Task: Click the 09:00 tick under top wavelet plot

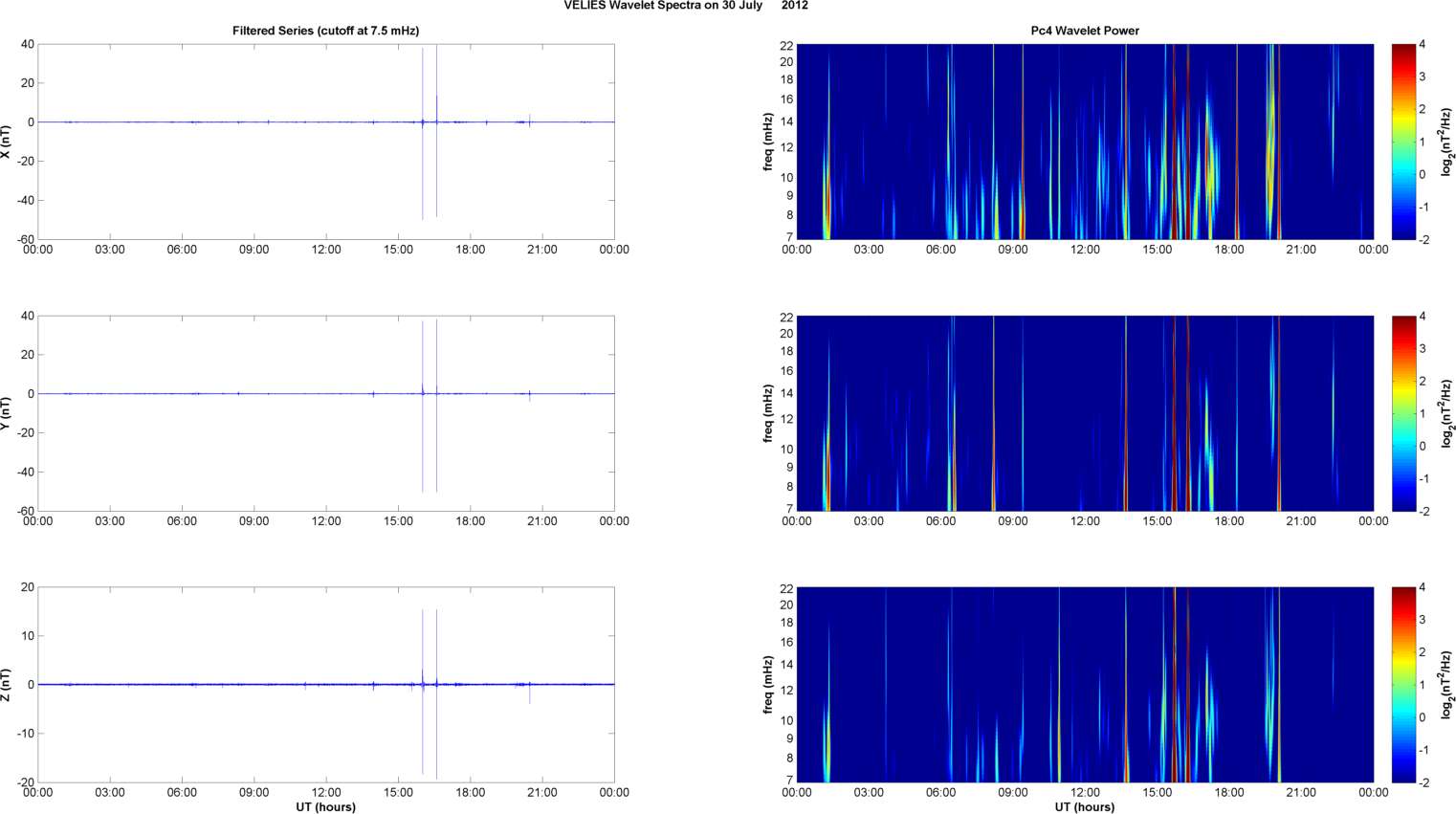Action: pos(1012,250)
